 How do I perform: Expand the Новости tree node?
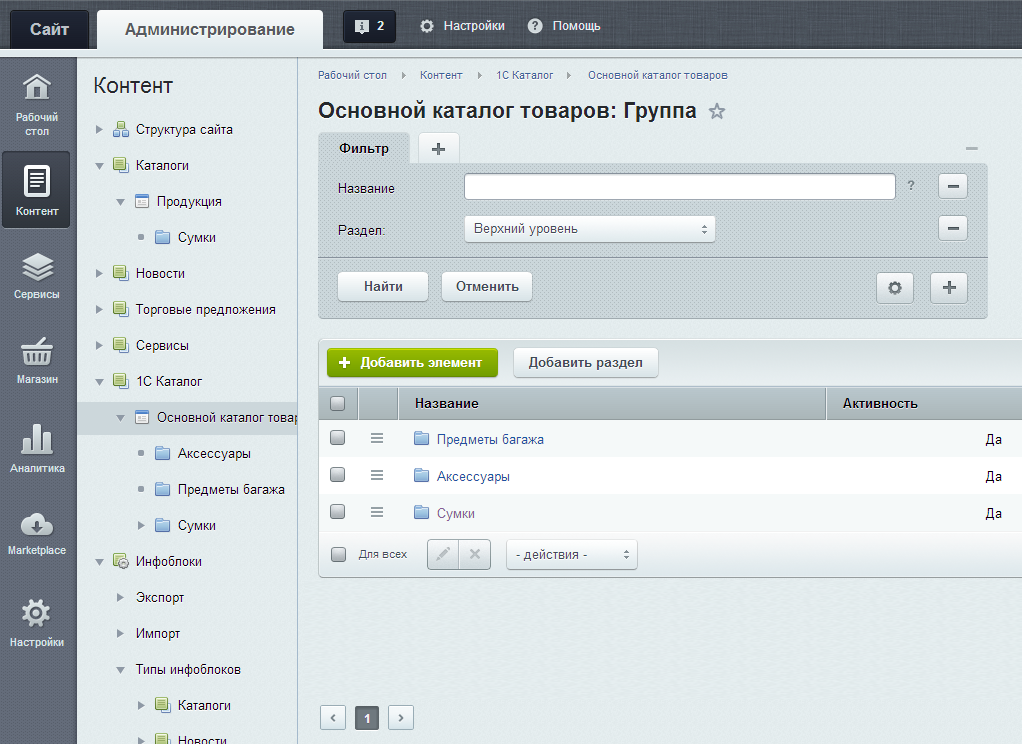click(100, 273)
